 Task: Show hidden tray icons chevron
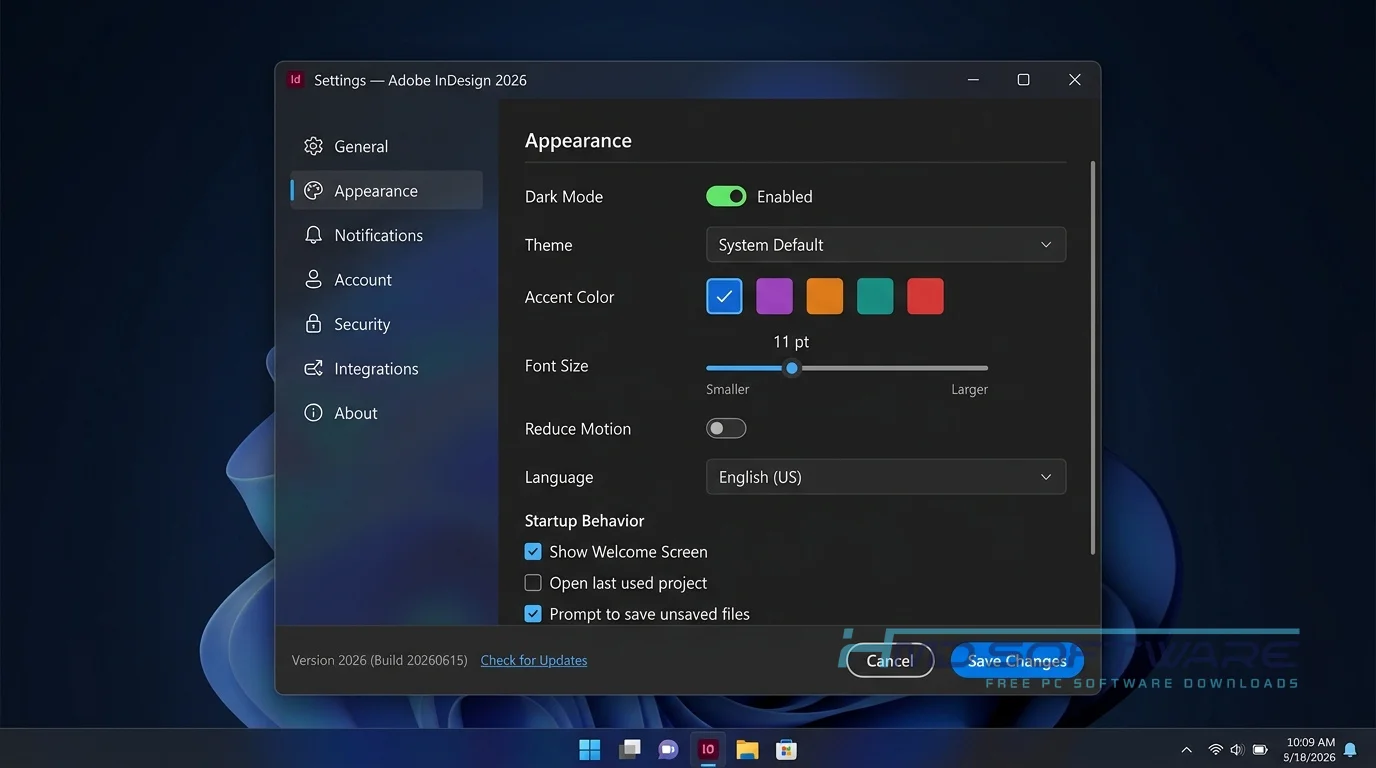pyautogui.click(x=1186, y=750)
